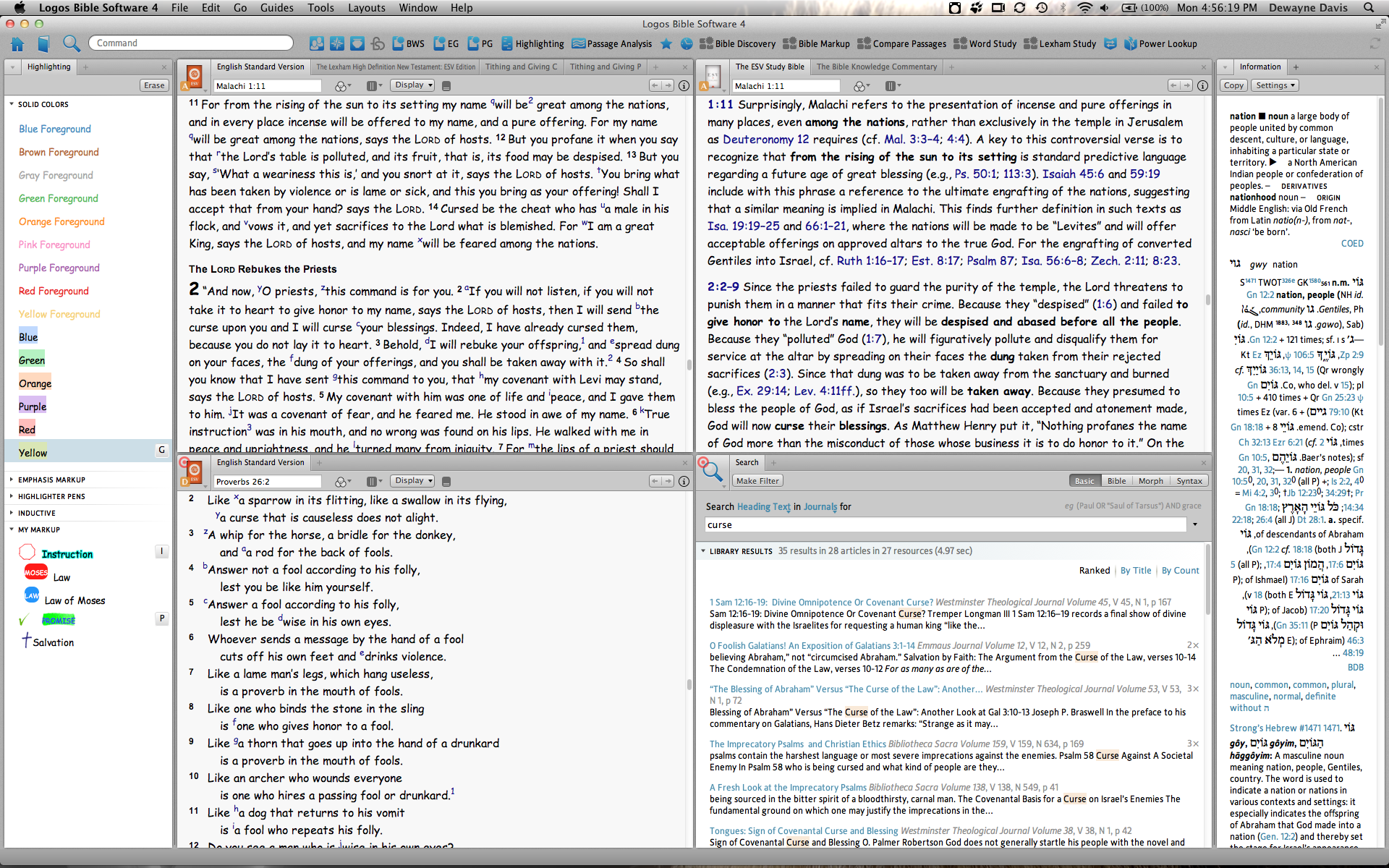
Task: Open the Bible Markup layout shortcut
Action: click(816, 43)
